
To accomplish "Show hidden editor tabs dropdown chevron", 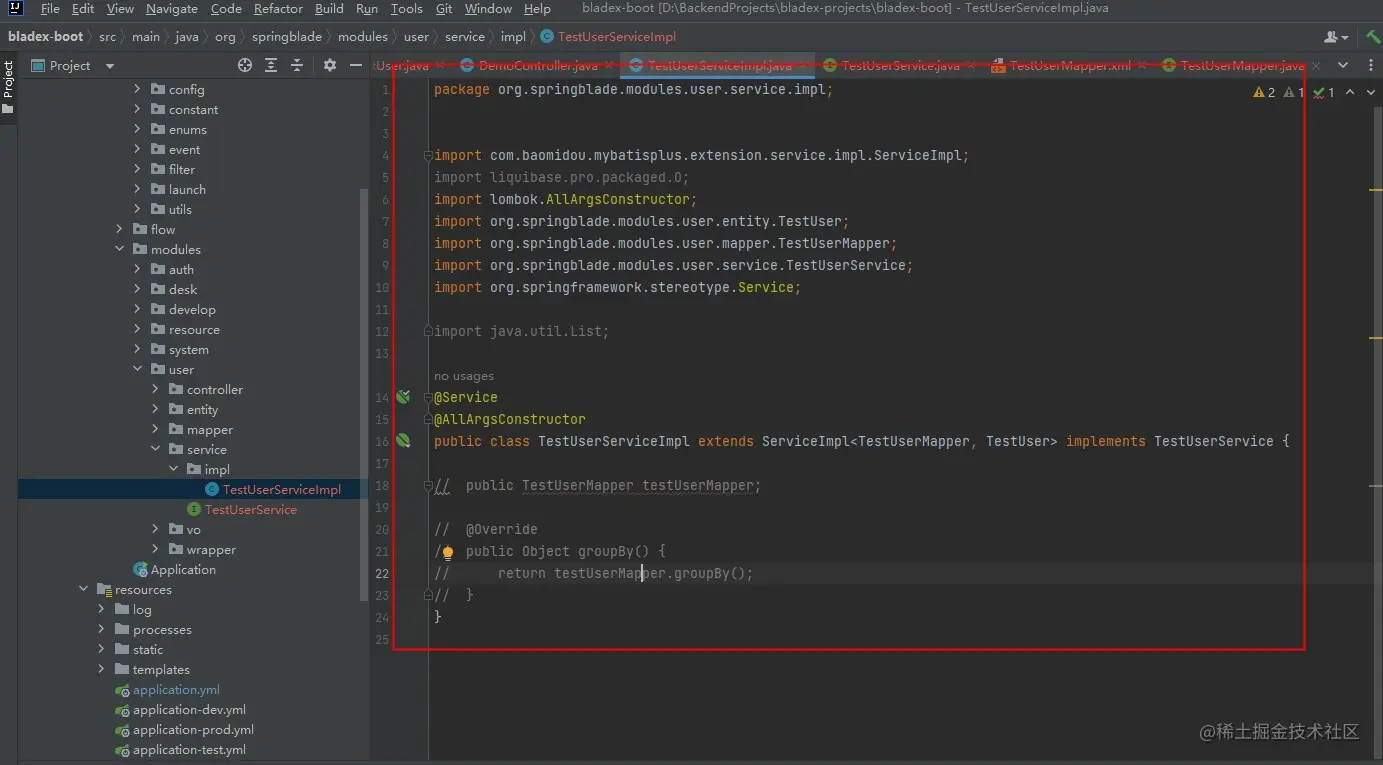I will (x=1343, y=65).
